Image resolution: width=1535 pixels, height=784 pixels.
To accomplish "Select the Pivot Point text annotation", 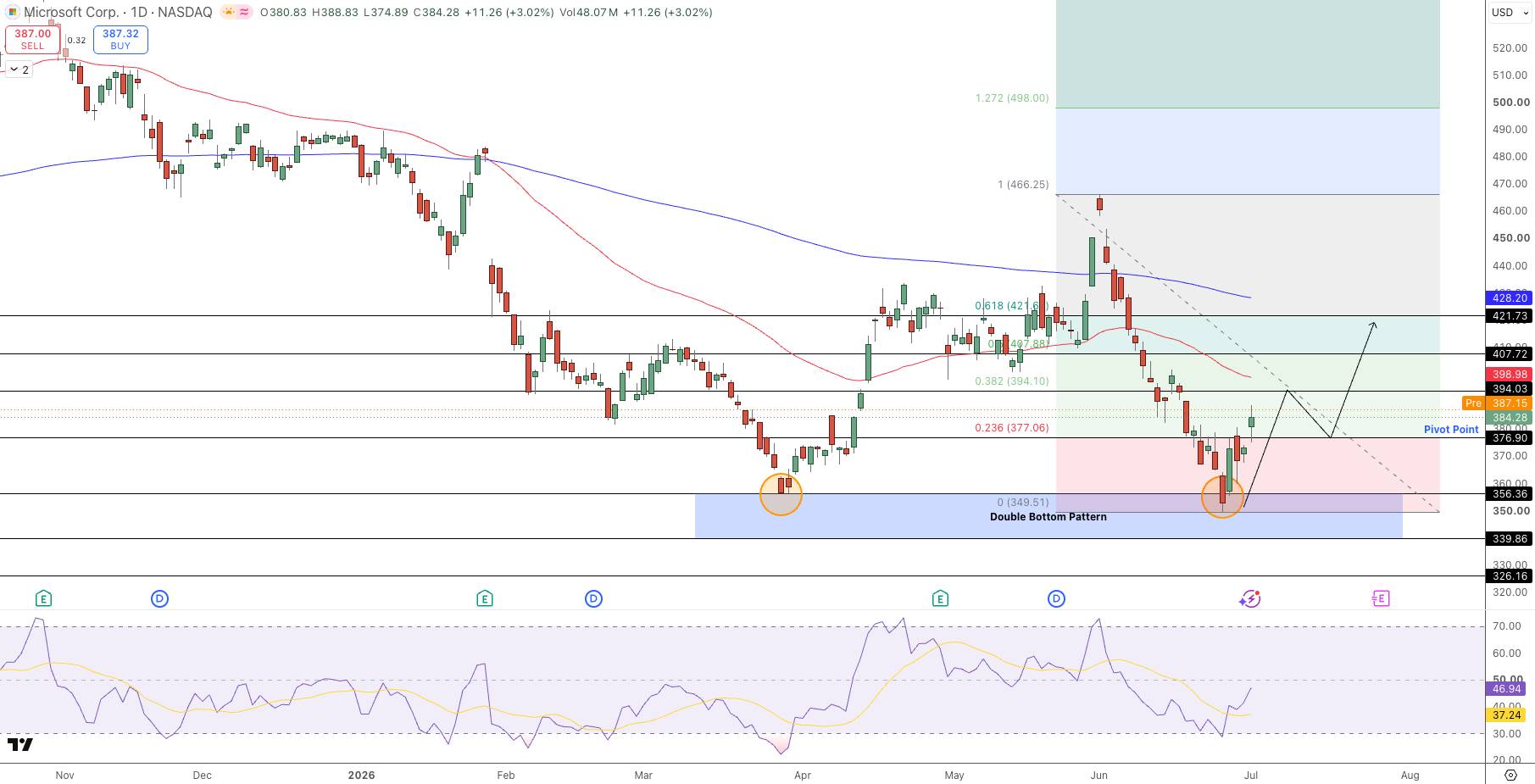I will point(1451,430).
